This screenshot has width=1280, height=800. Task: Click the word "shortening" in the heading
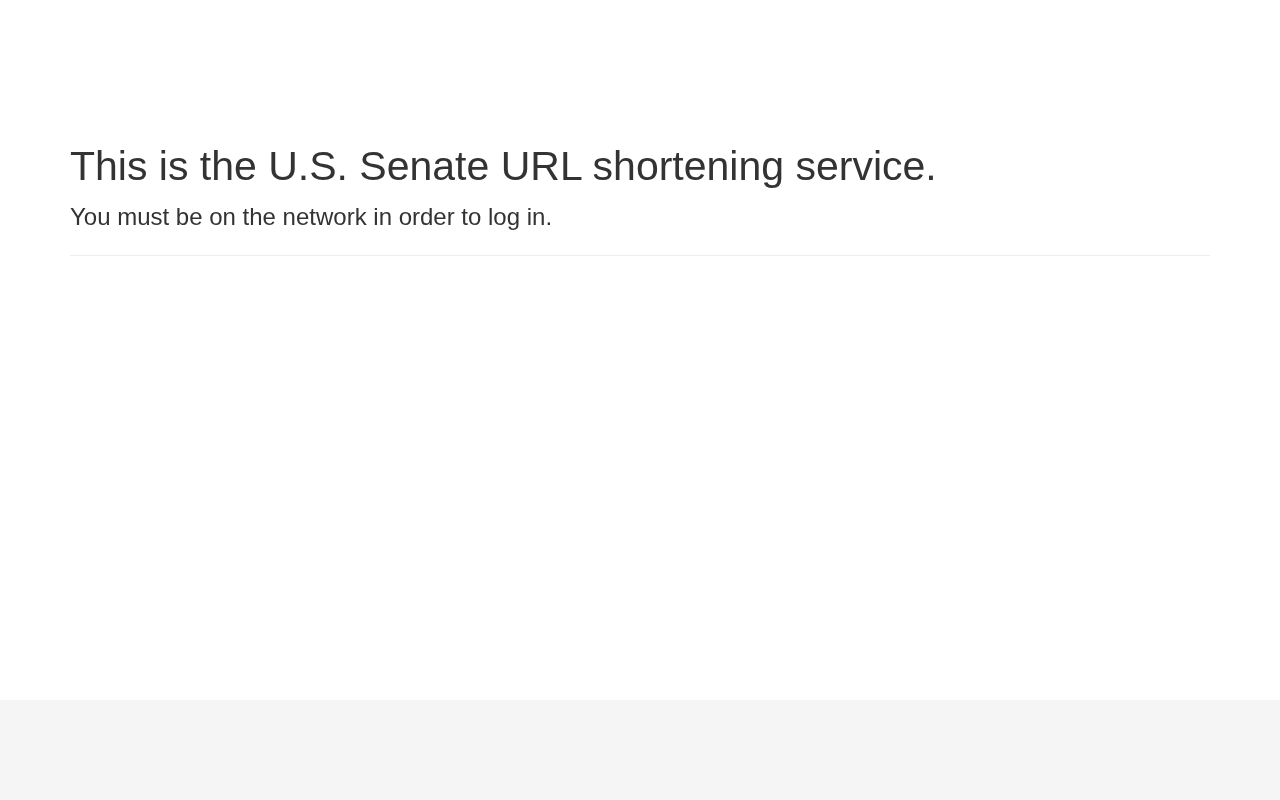point(688,166)
